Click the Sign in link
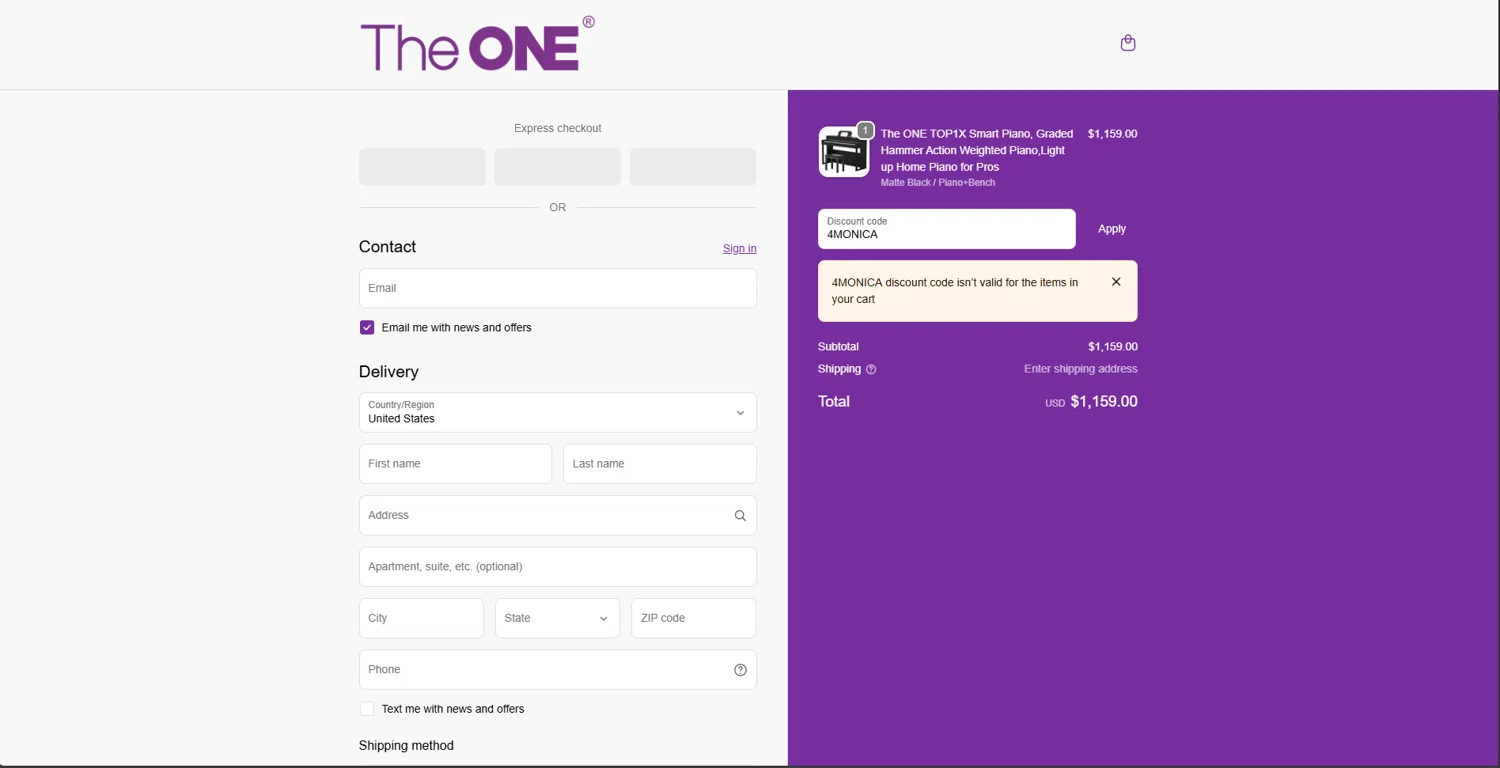The height and width of the screenshot is (768, 1500). coord(740,249)
